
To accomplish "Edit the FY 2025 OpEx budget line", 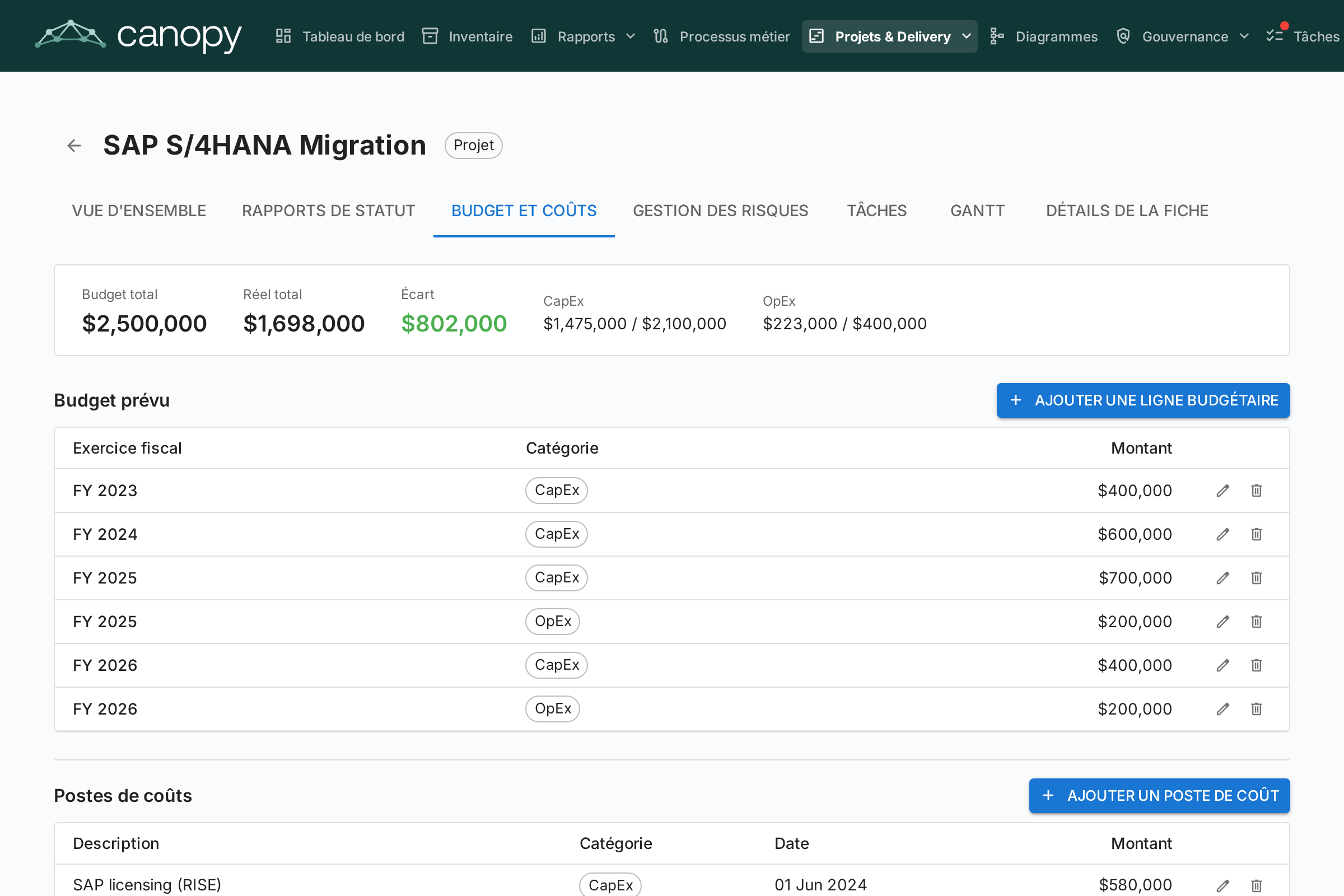I will [x=1223, y=622].
